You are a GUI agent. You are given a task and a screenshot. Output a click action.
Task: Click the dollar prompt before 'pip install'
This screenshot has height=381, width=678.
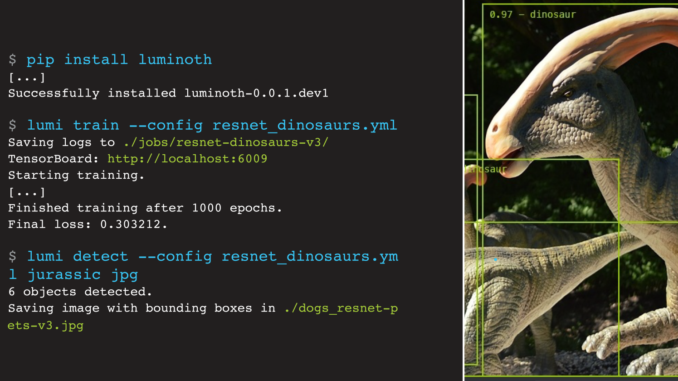coord(13,60)
